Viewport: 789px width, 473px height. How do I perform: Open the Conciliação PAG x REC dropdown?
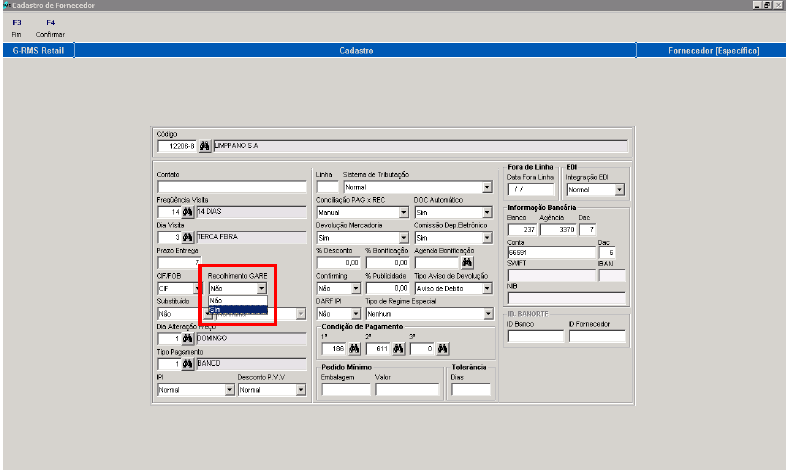point(404,212)
